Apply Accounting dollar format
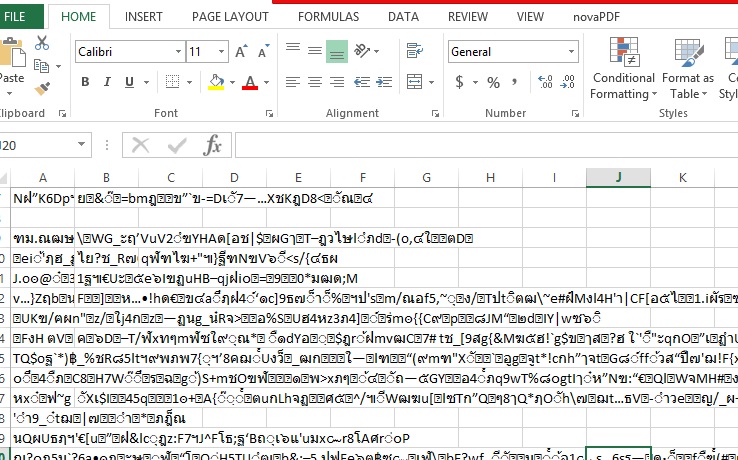738x460 pixels. point(459,82)
